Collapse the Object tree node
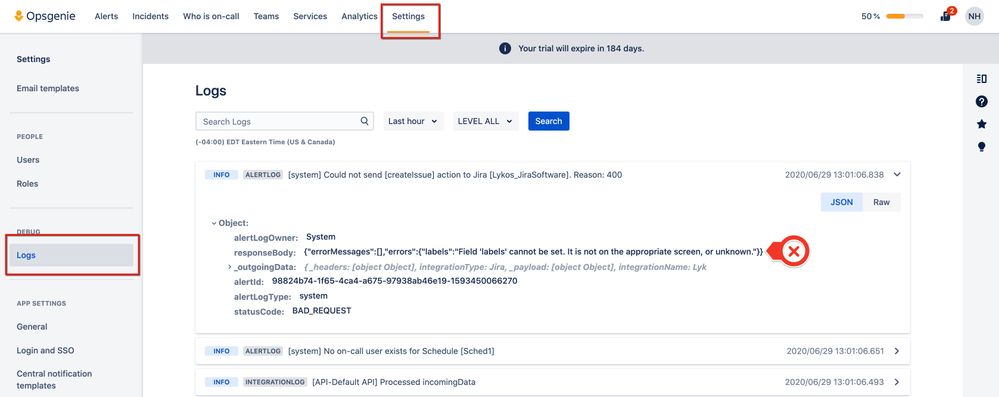999x397 pixels. coord(213,223)
